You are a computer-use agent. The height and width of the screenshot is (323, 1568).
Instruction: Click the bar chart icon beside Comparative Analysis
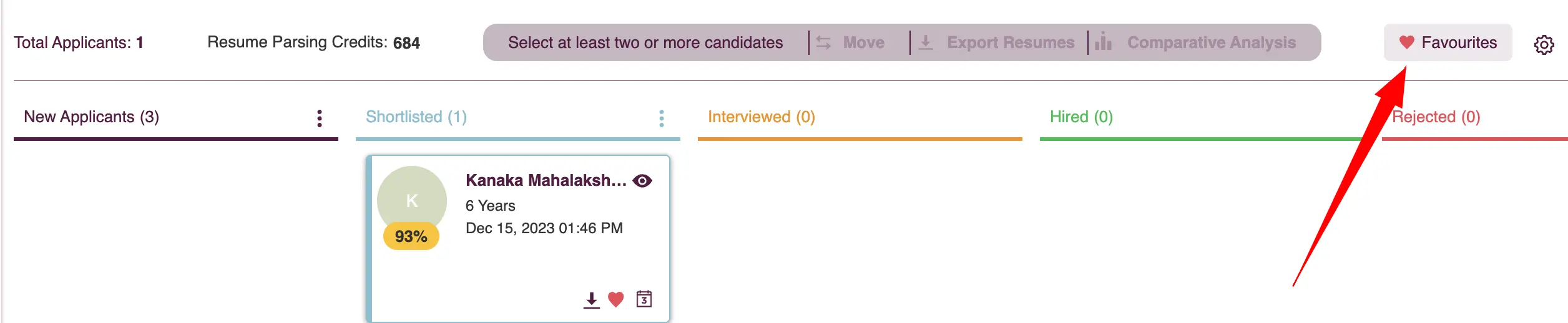(1104, 41)
